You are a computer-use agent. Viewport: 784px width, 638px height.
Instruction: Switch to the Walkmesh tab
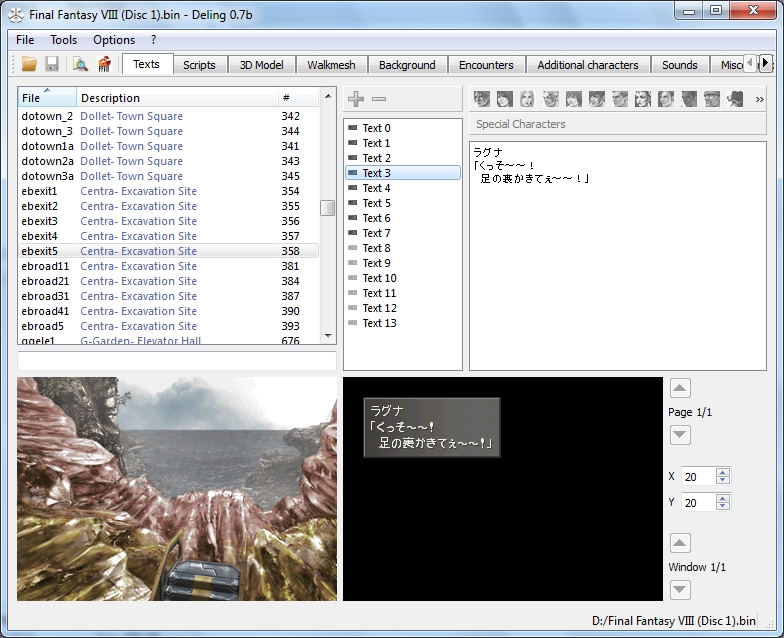[x=331, y=65]
